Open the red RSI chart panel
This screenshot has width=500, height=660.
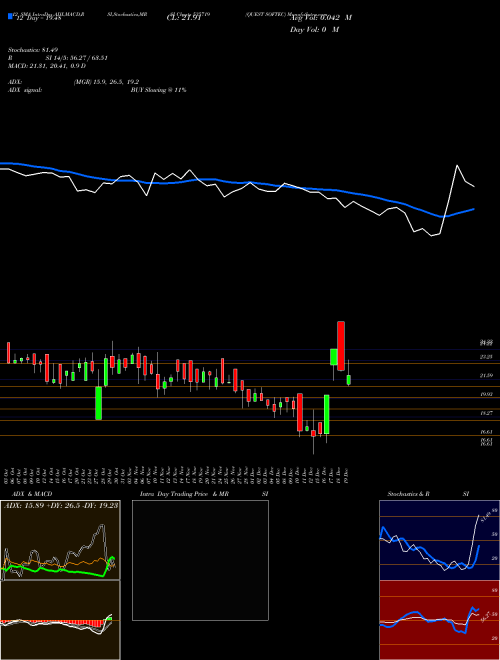tap(439, 620)
